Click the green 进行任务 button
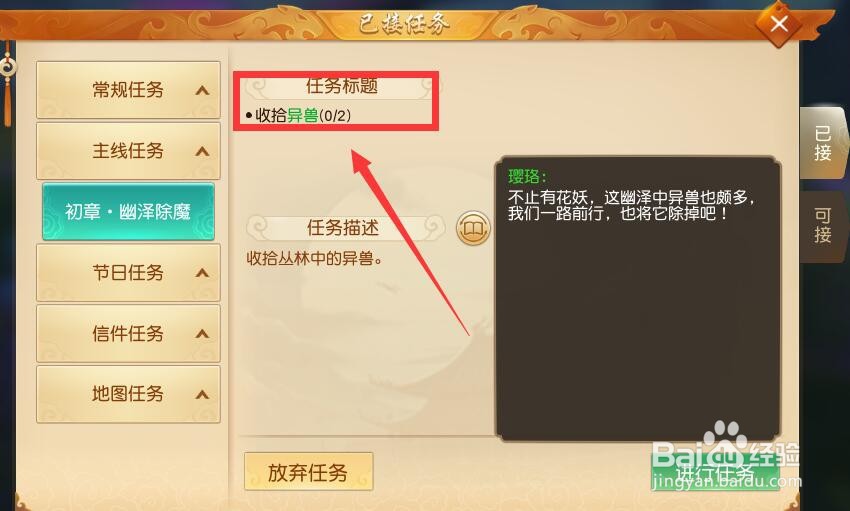The height and width of the screenshot is (511, 850). [715, 471]
